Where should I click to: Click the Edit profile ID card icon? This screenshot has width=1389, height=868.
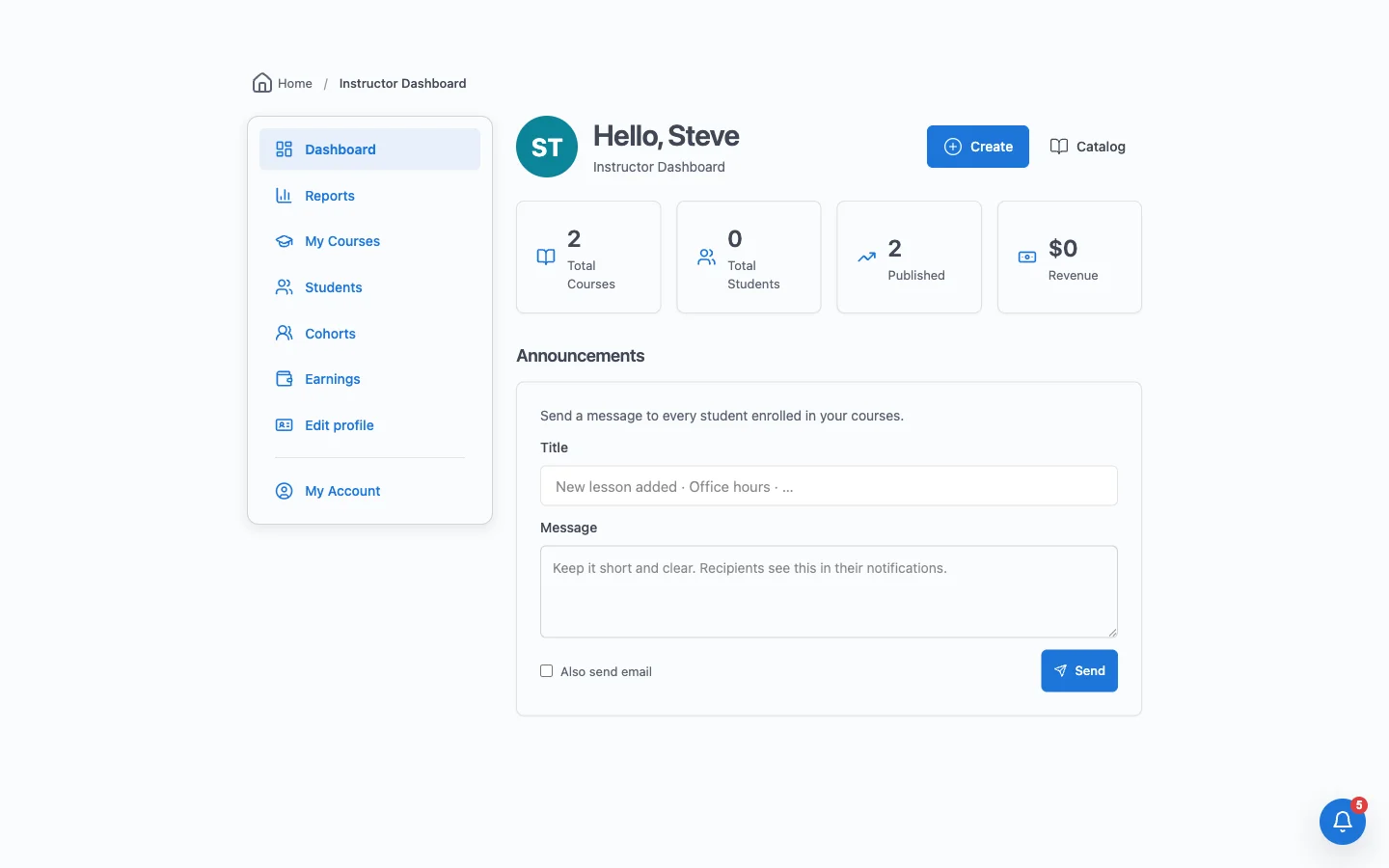(x=284, y=425)
